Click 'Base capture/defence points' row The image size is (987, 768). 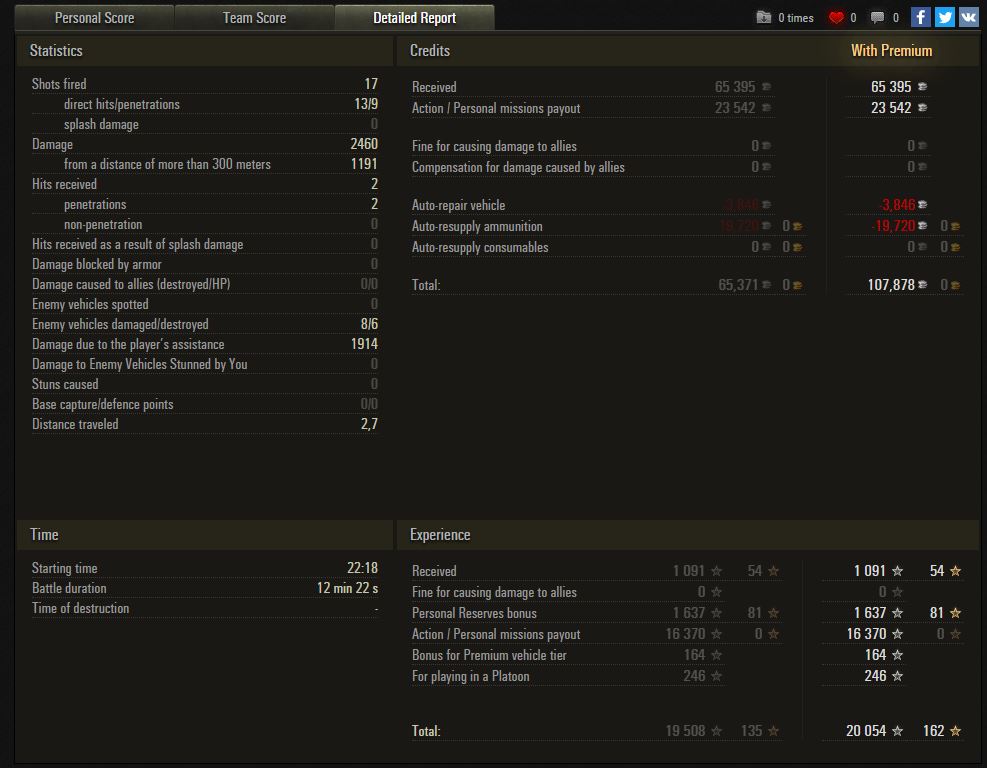click(x=205, y=404)
